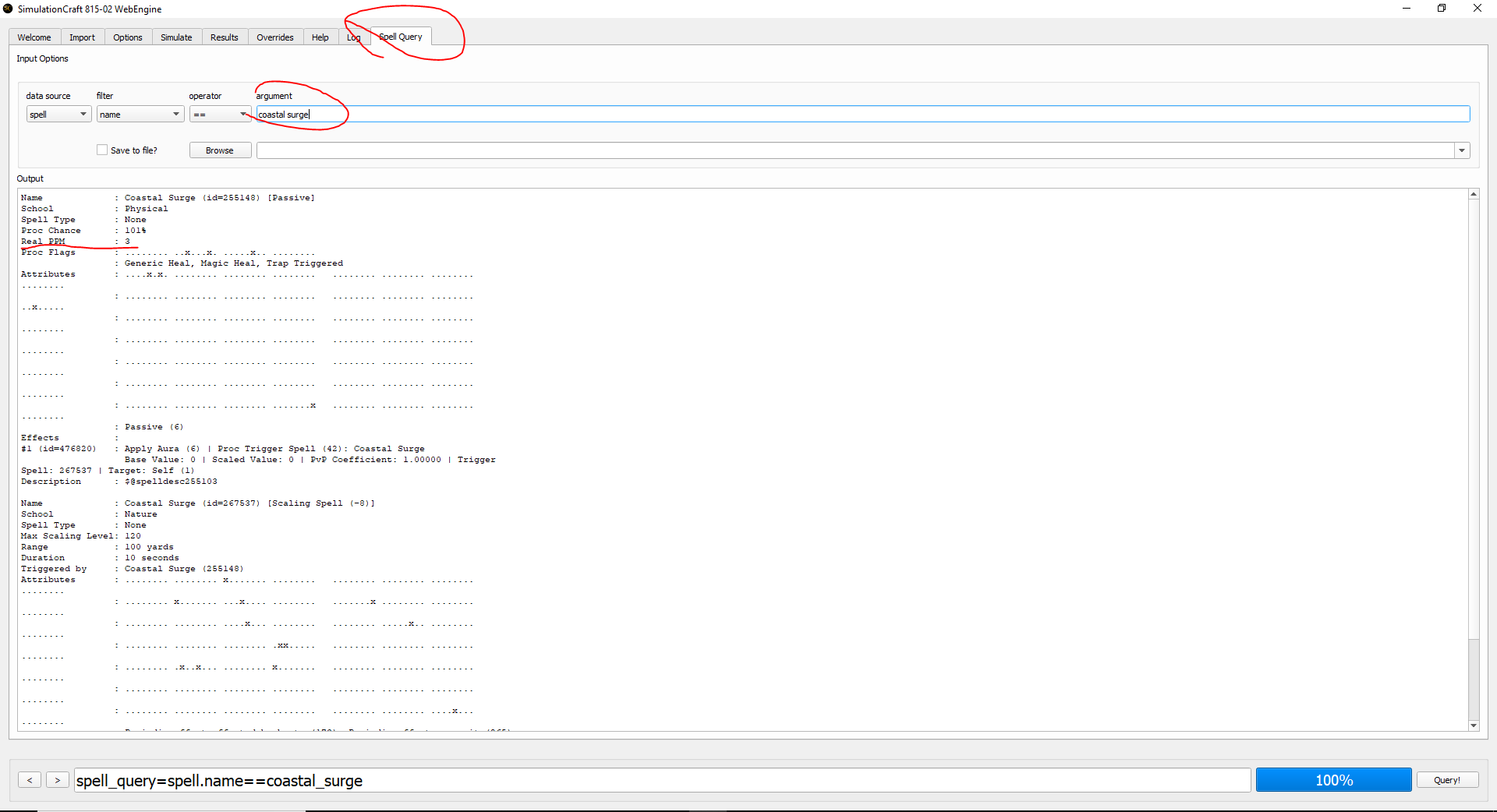Click the 100% progress bar
Image resolution: width=1497 pixels, height=812 pixels.
pos(1333,780)
